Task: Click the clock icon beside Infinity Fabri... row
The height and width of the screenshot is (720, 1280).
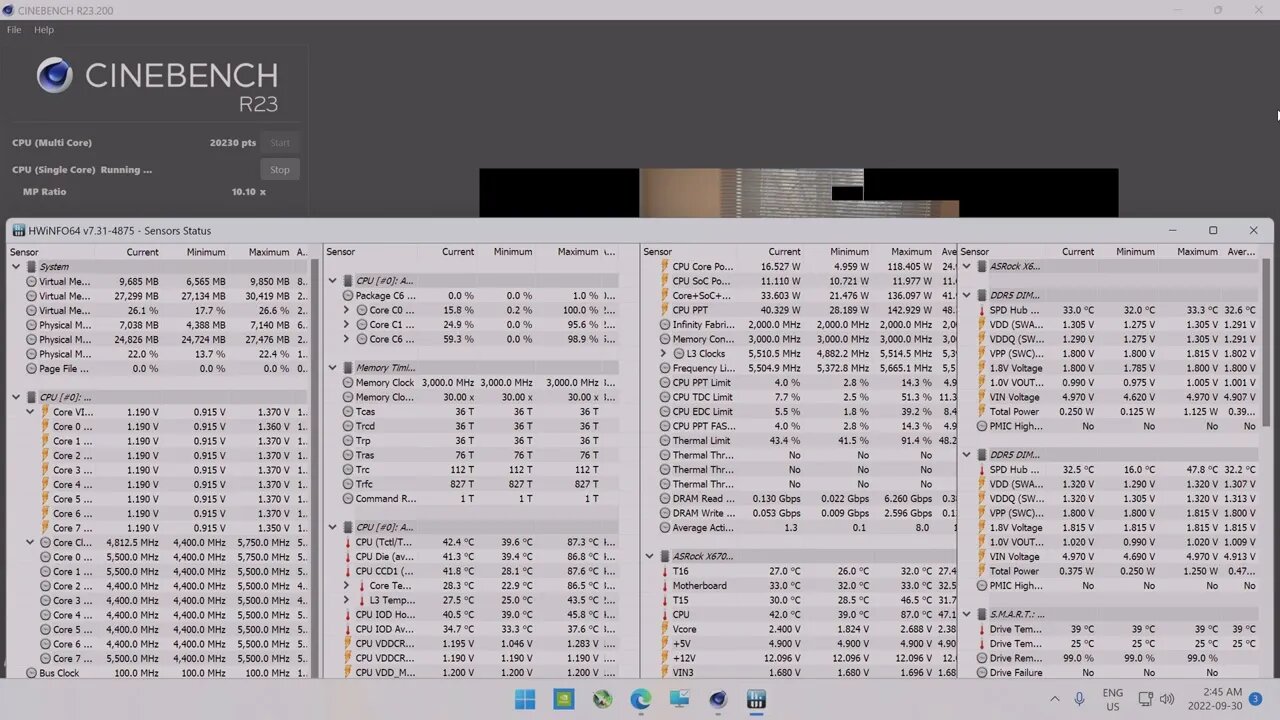Action: (664, 325)
